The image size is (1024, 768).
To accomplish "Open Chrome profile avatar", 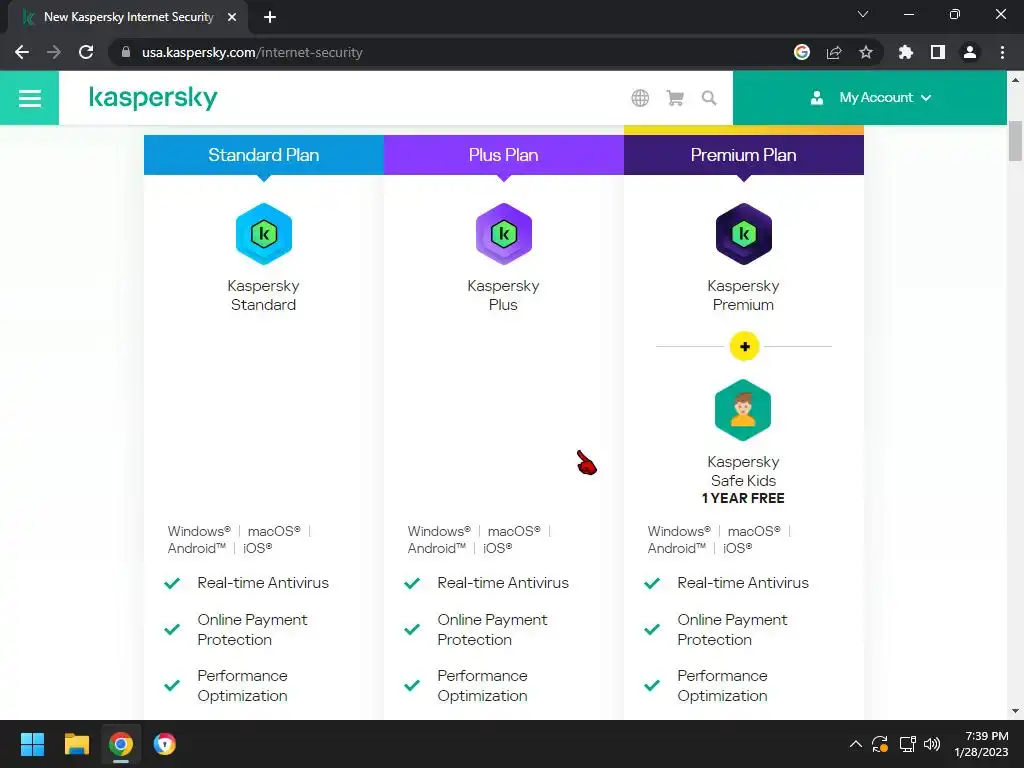I will (x=970, y=52).
